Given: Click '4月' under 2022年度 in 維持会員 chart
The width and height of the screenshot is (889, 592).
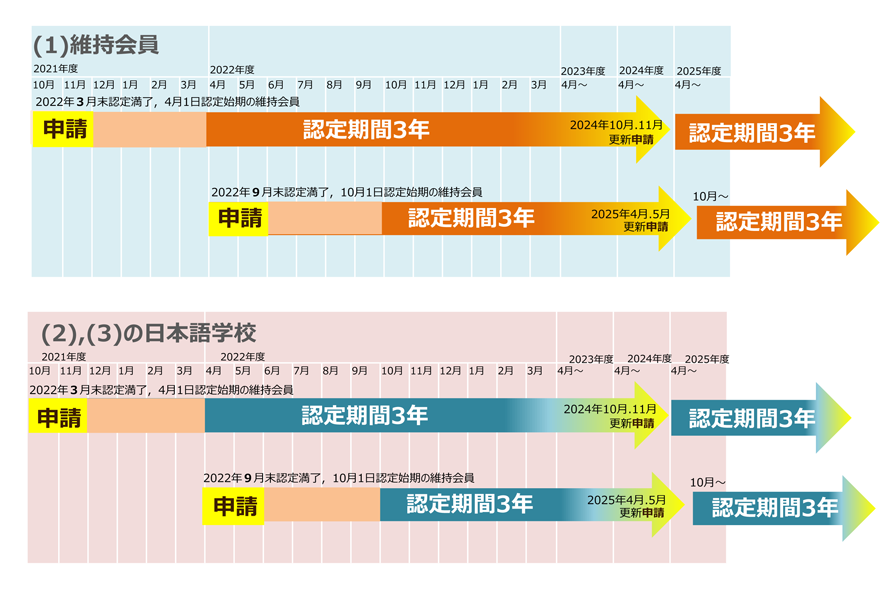Looking at the screenshot, I should [217, 85].
